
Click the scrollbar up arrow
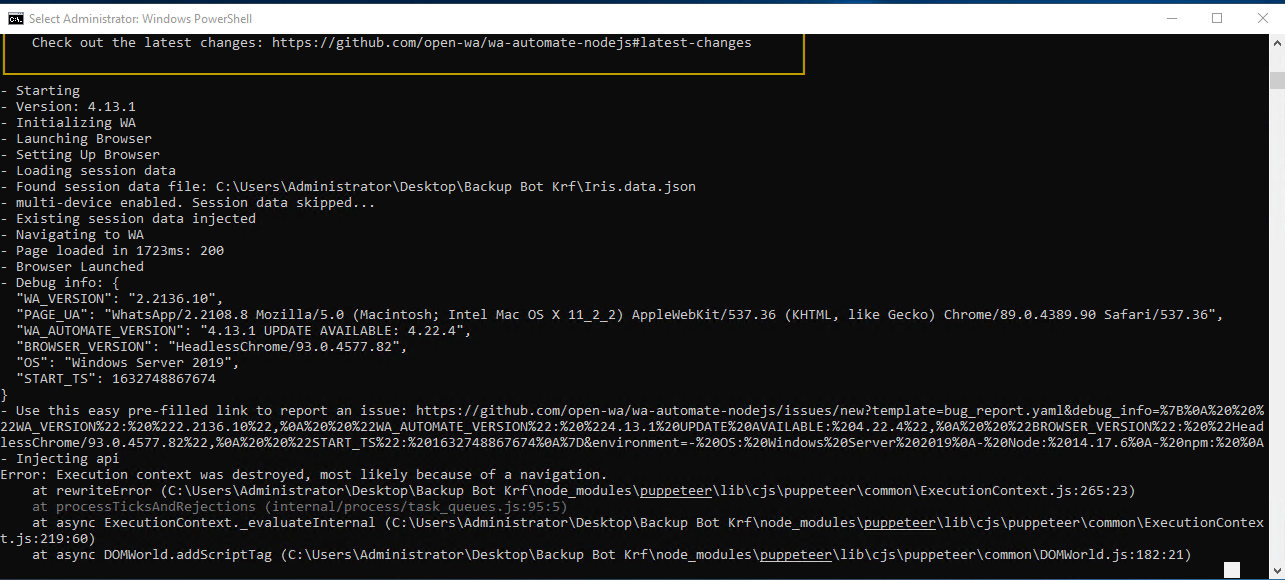click(x=1277, y=41)
